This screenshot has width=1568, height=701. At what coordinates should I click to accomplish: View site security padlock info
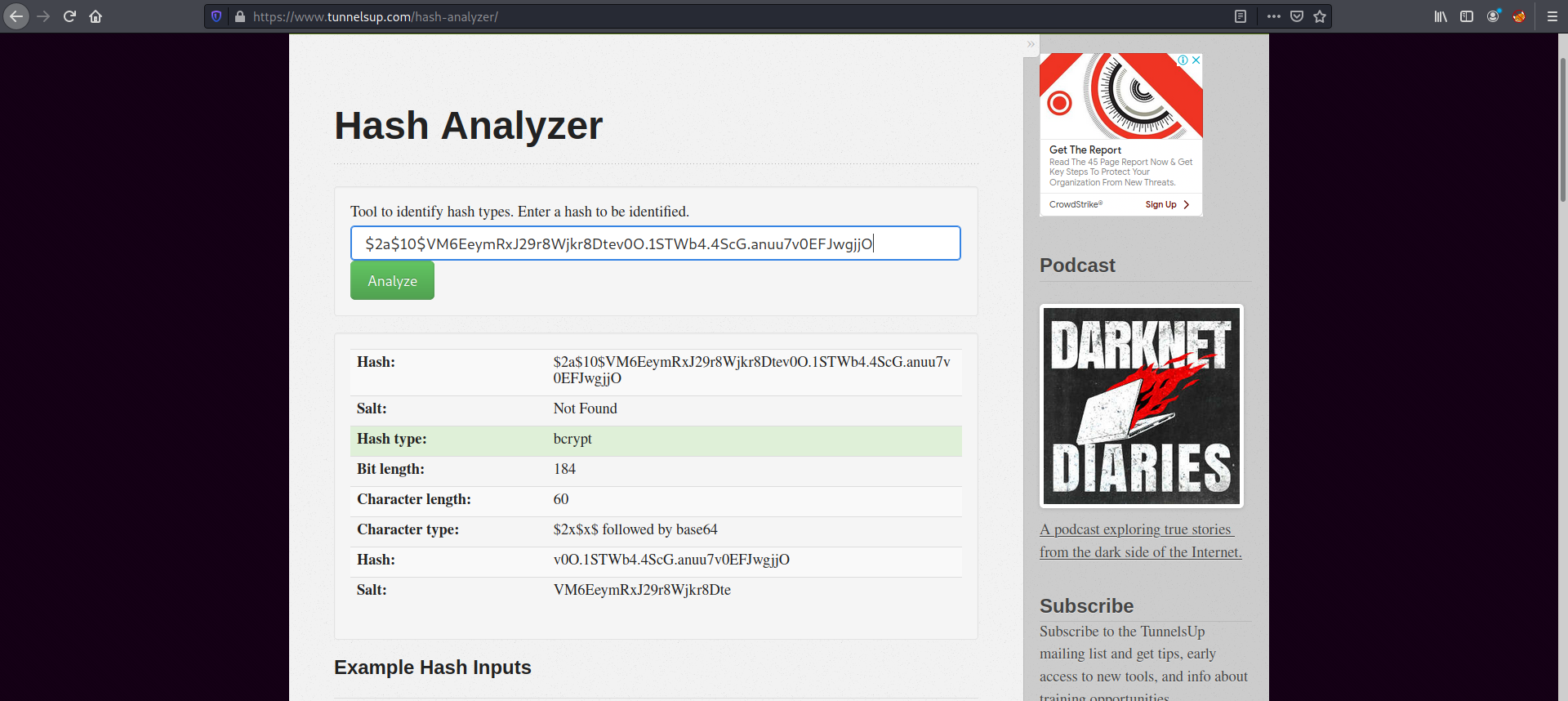[x=240, y=16]
